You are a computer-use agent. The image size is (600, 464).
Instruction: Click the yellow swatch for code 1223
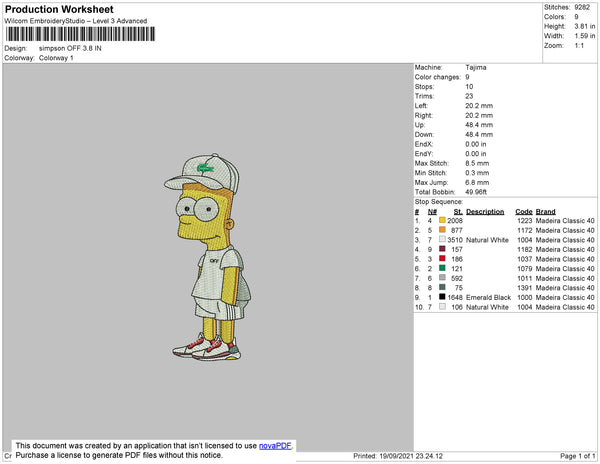coord(442,220)
